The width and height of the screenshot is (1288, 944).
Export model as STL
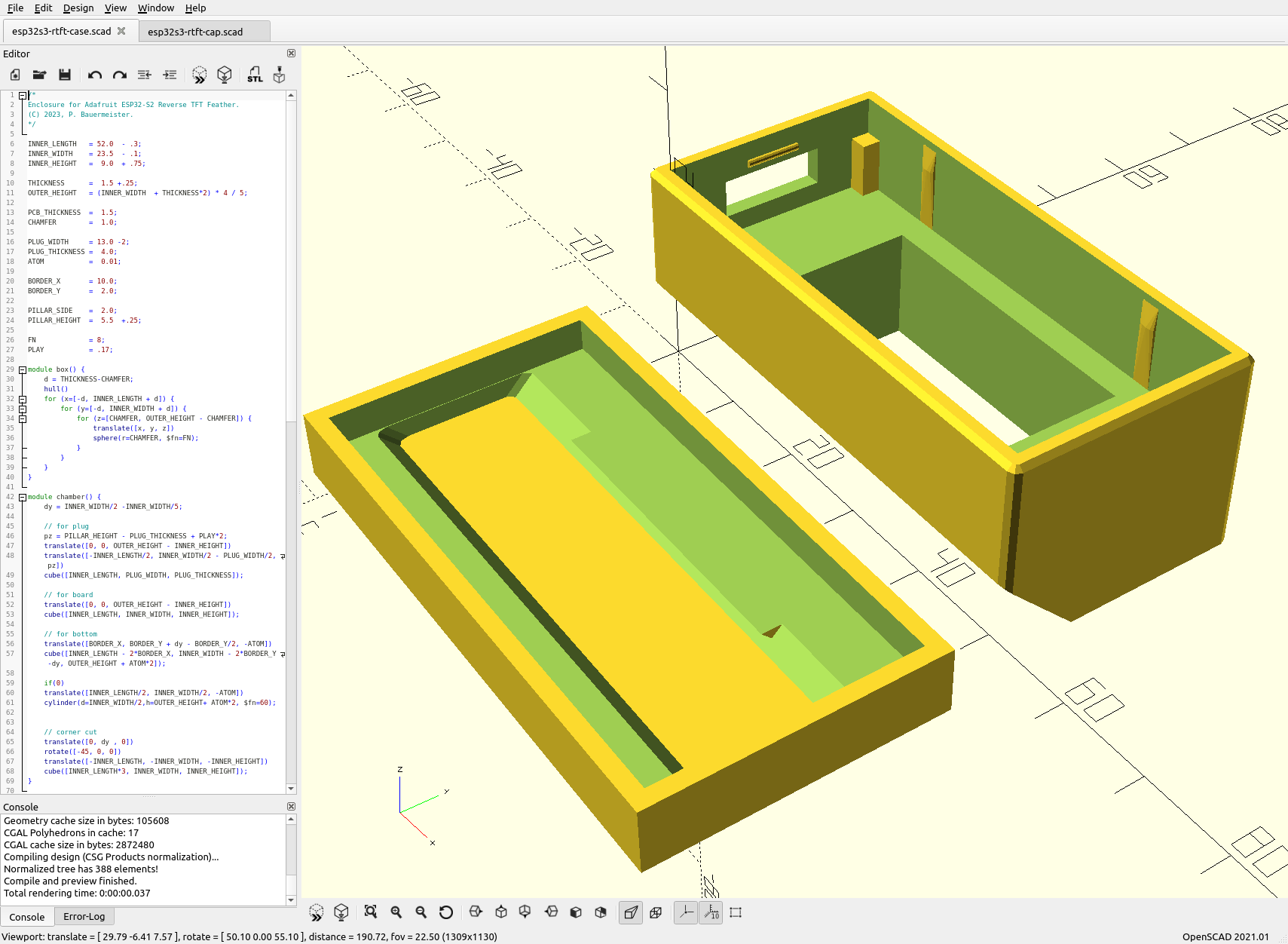255,75
